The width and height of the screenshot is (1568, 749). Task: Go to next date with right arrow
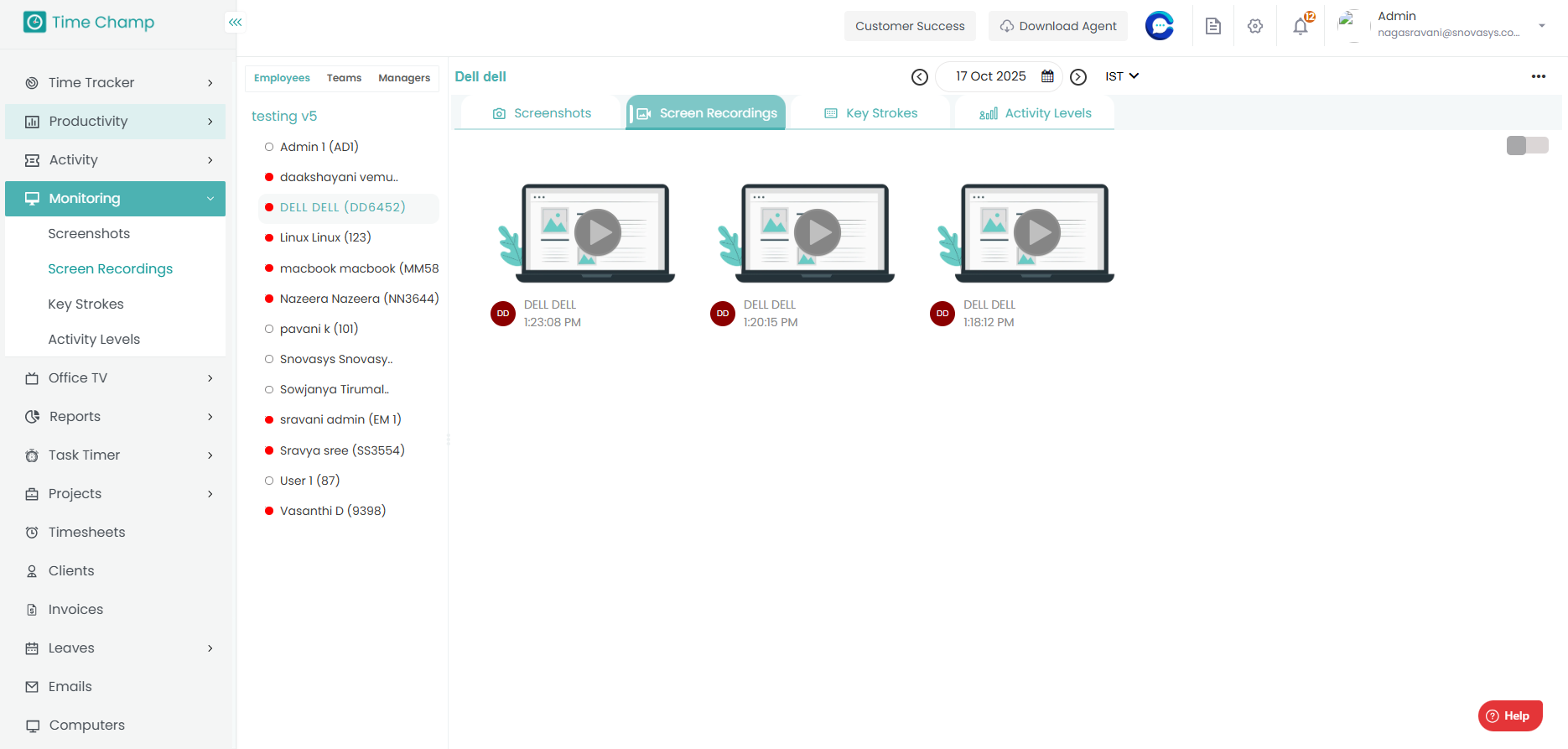[x=1079, y=77]
